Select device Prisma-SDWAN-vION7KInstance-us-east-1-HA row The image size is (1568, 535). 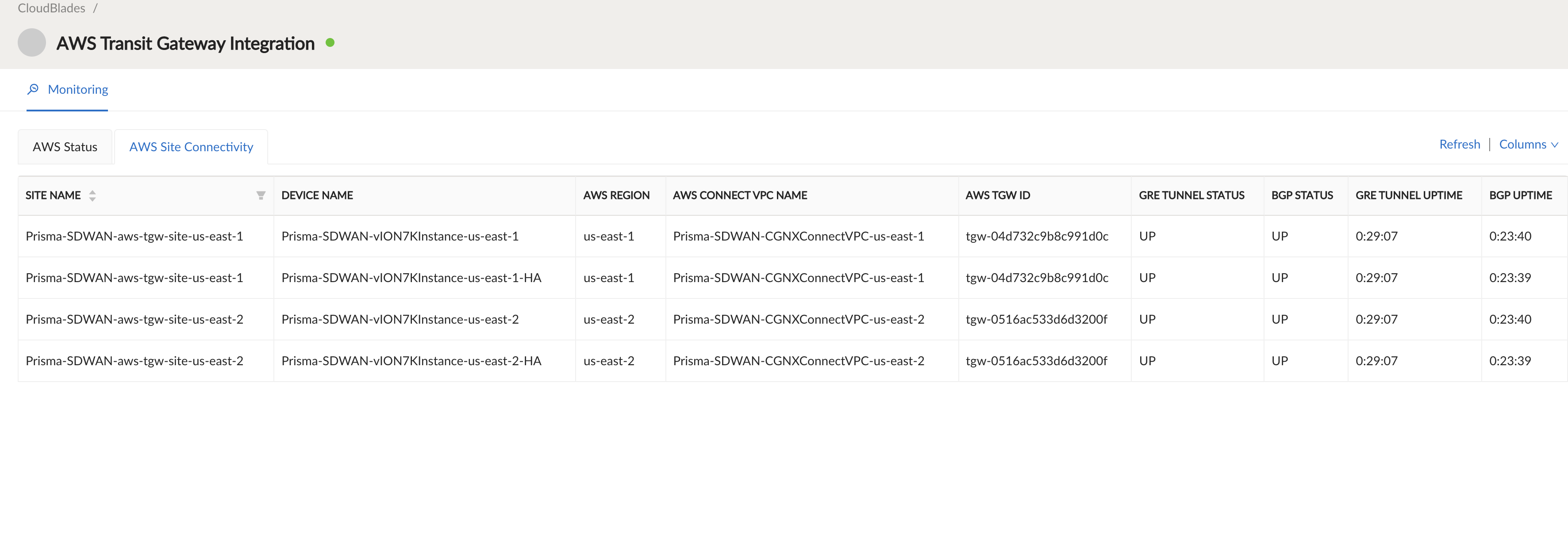[x=411, y=278]
